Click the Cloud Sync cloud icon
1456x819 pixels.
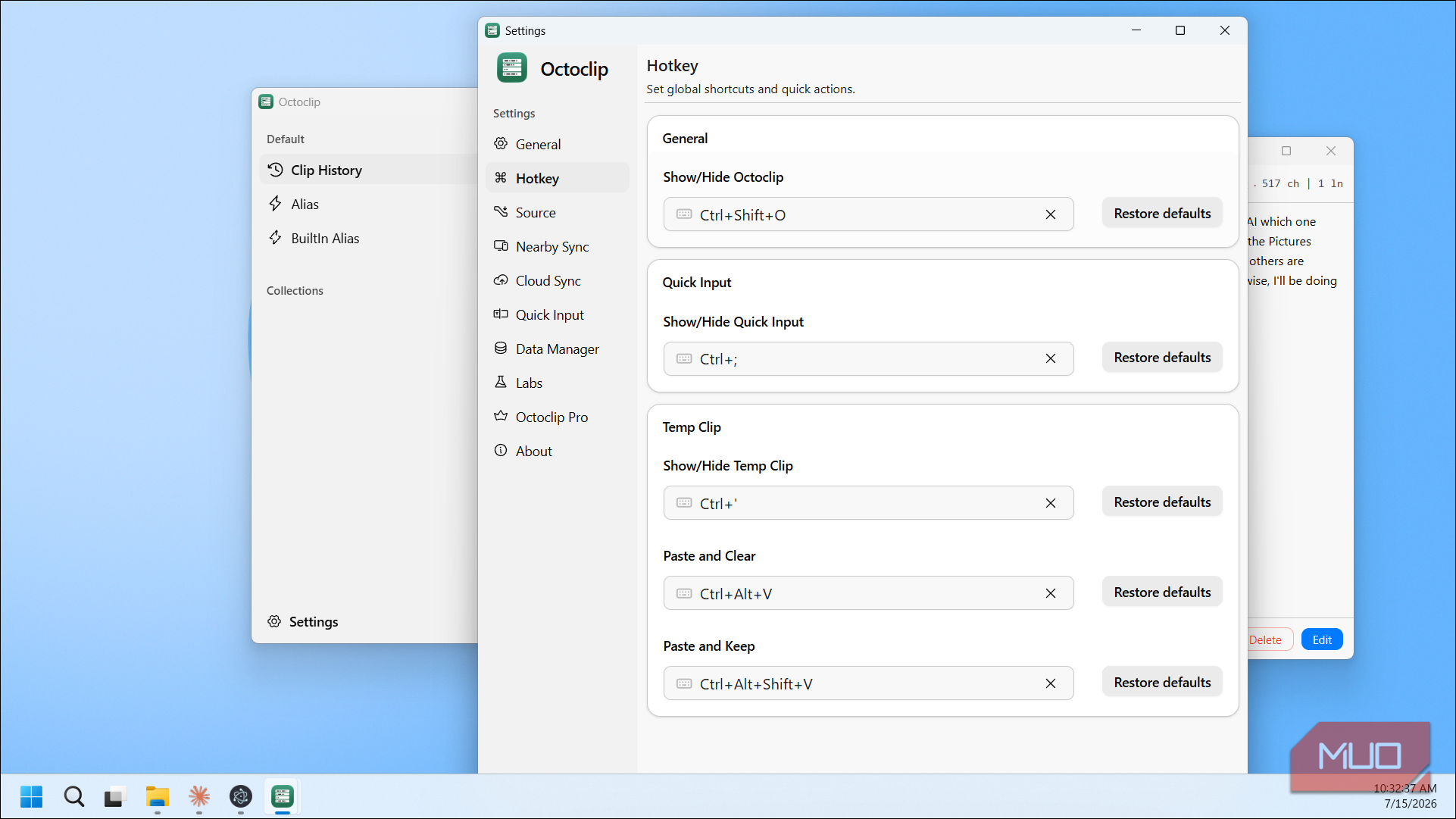501,280
